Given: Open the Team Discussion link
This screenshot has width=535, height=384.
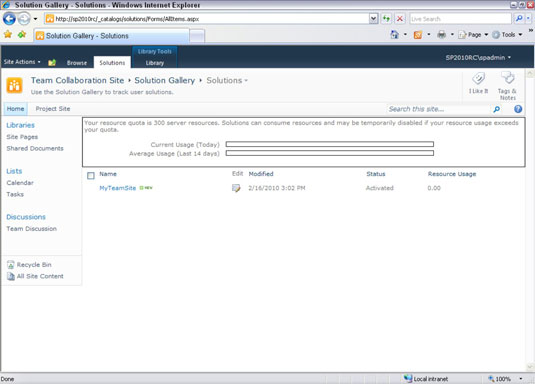Looking at the screenshot, I should pyautogui.click(x=31, y=229).
